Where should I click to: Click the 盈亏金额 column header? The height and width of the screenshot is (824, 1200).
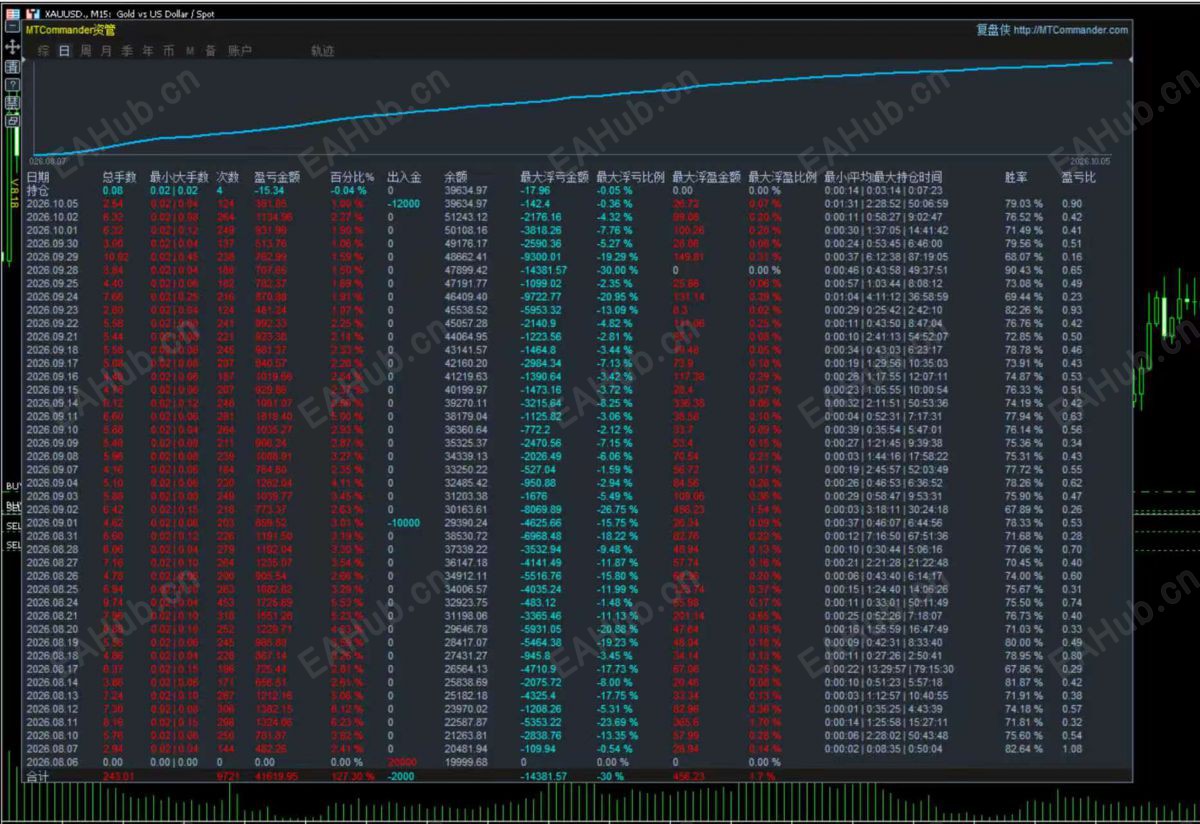coord(278,177)
